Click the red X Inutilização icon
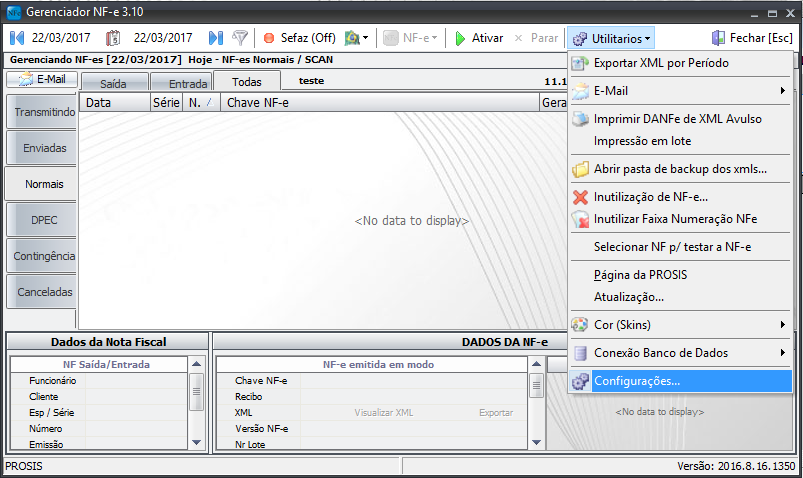803x478 pixels. tap(580, 197)
